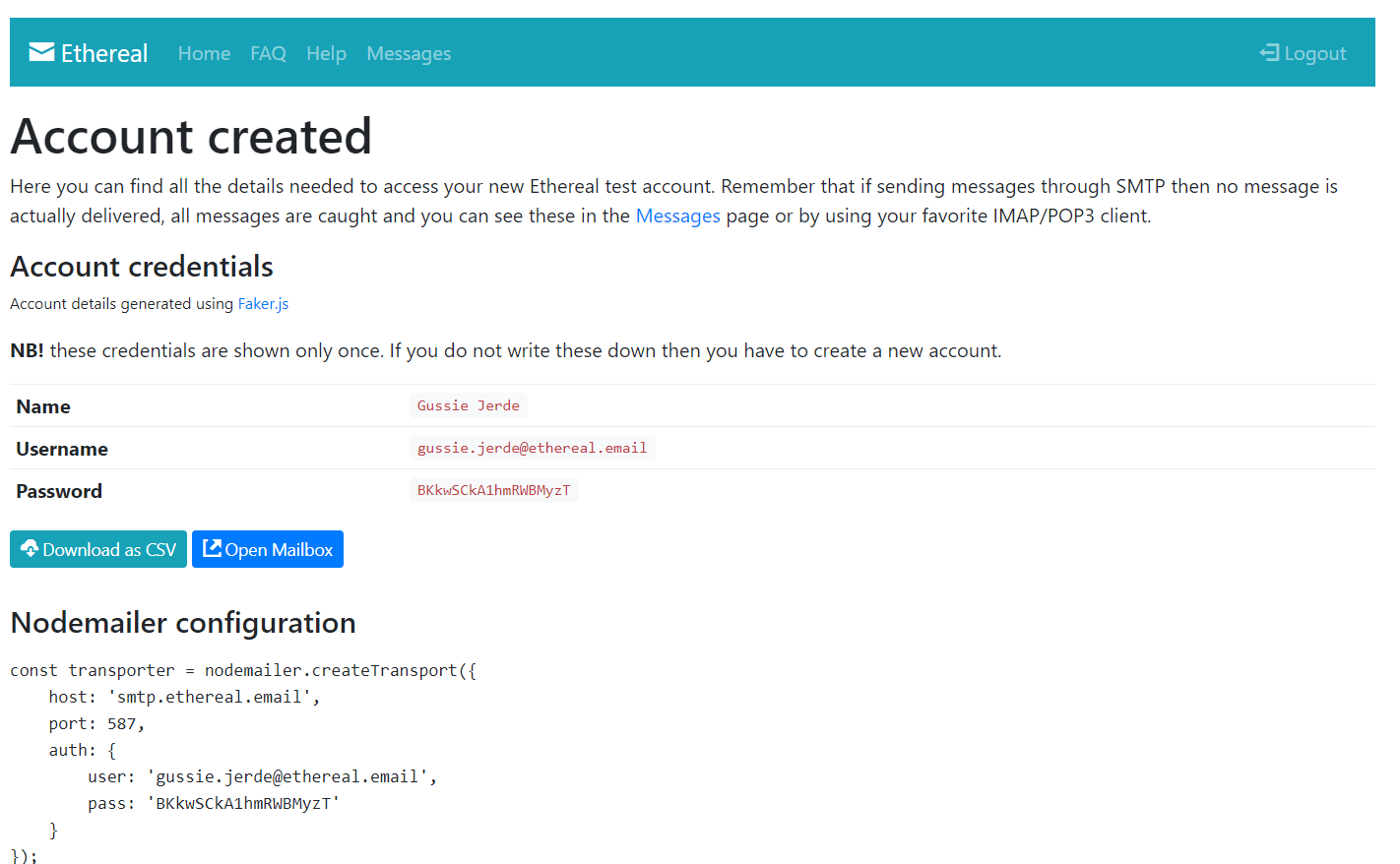
Task: Click the external-link icon on Open Mailbox
Action: pos(210,548)
